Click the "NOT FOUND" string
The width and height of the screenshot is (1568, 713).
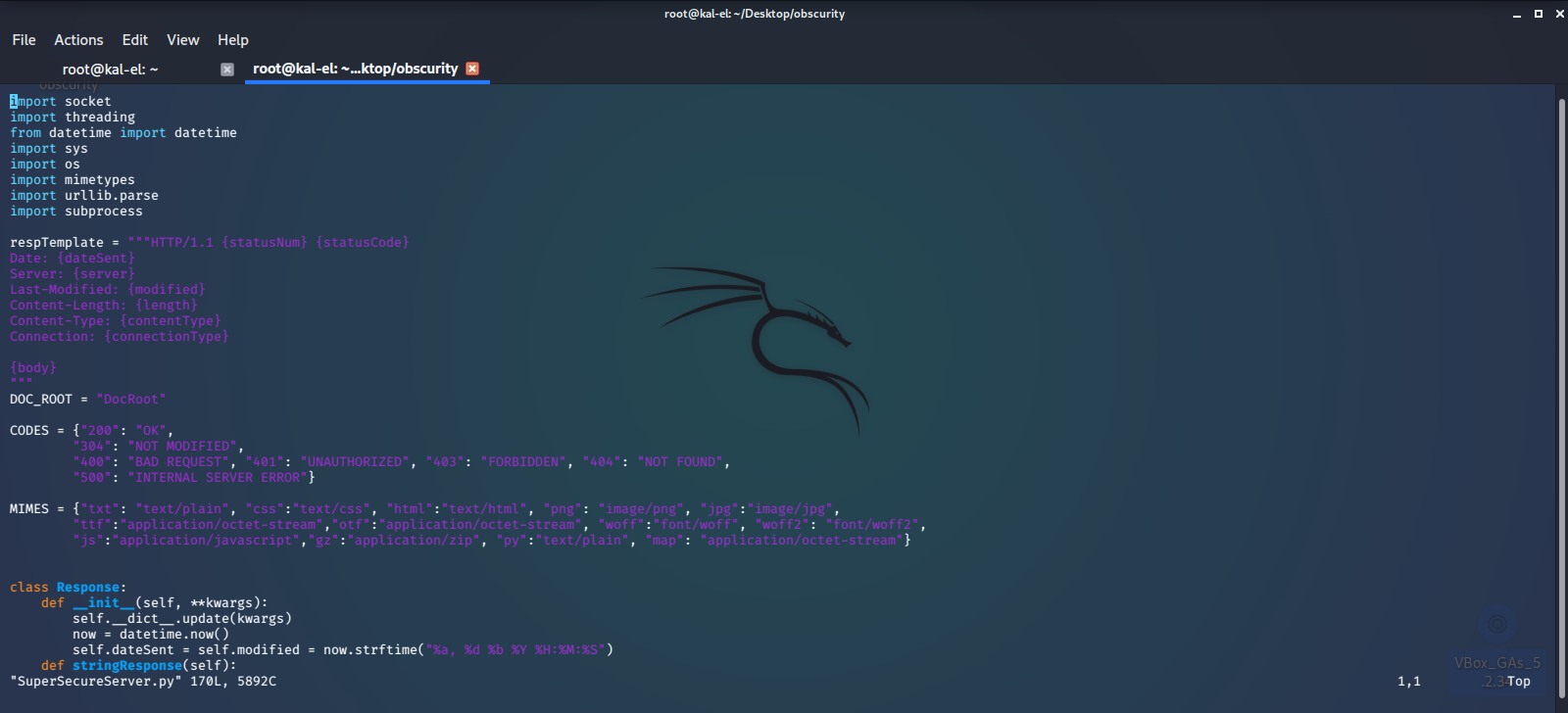(x=680, y=462)
